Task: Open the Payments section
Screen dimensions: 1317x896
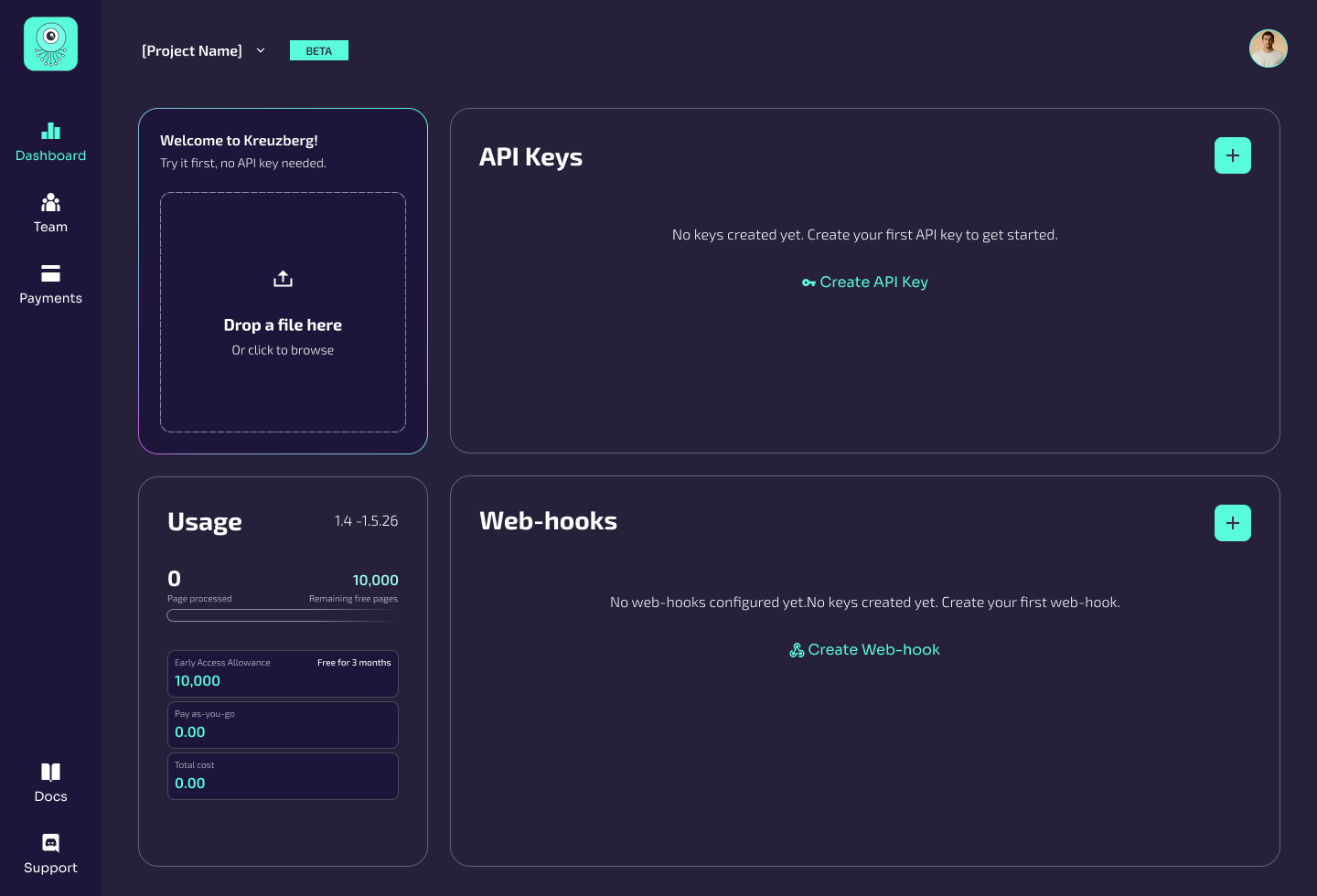Action: [x=50, y=285]
